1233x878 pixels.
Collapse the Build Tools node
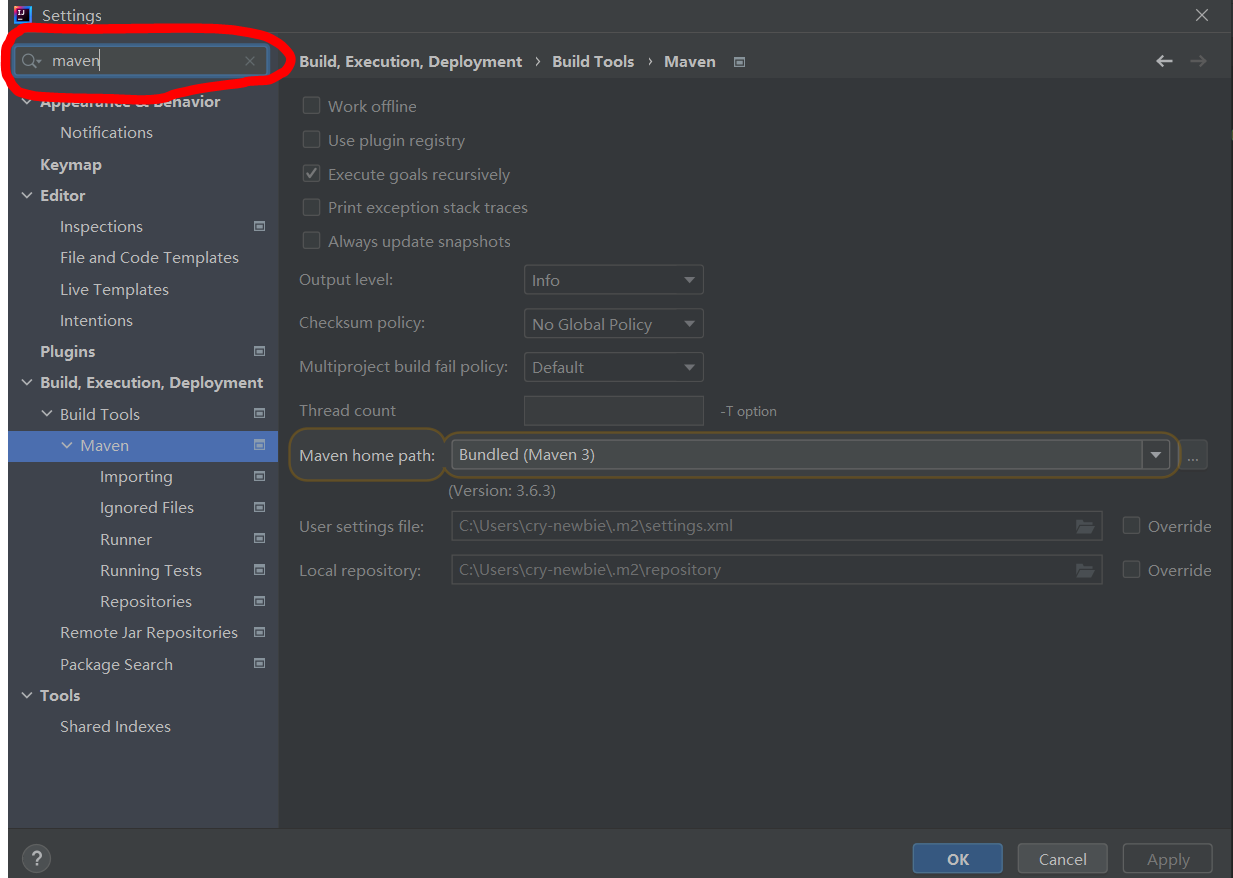47,414
